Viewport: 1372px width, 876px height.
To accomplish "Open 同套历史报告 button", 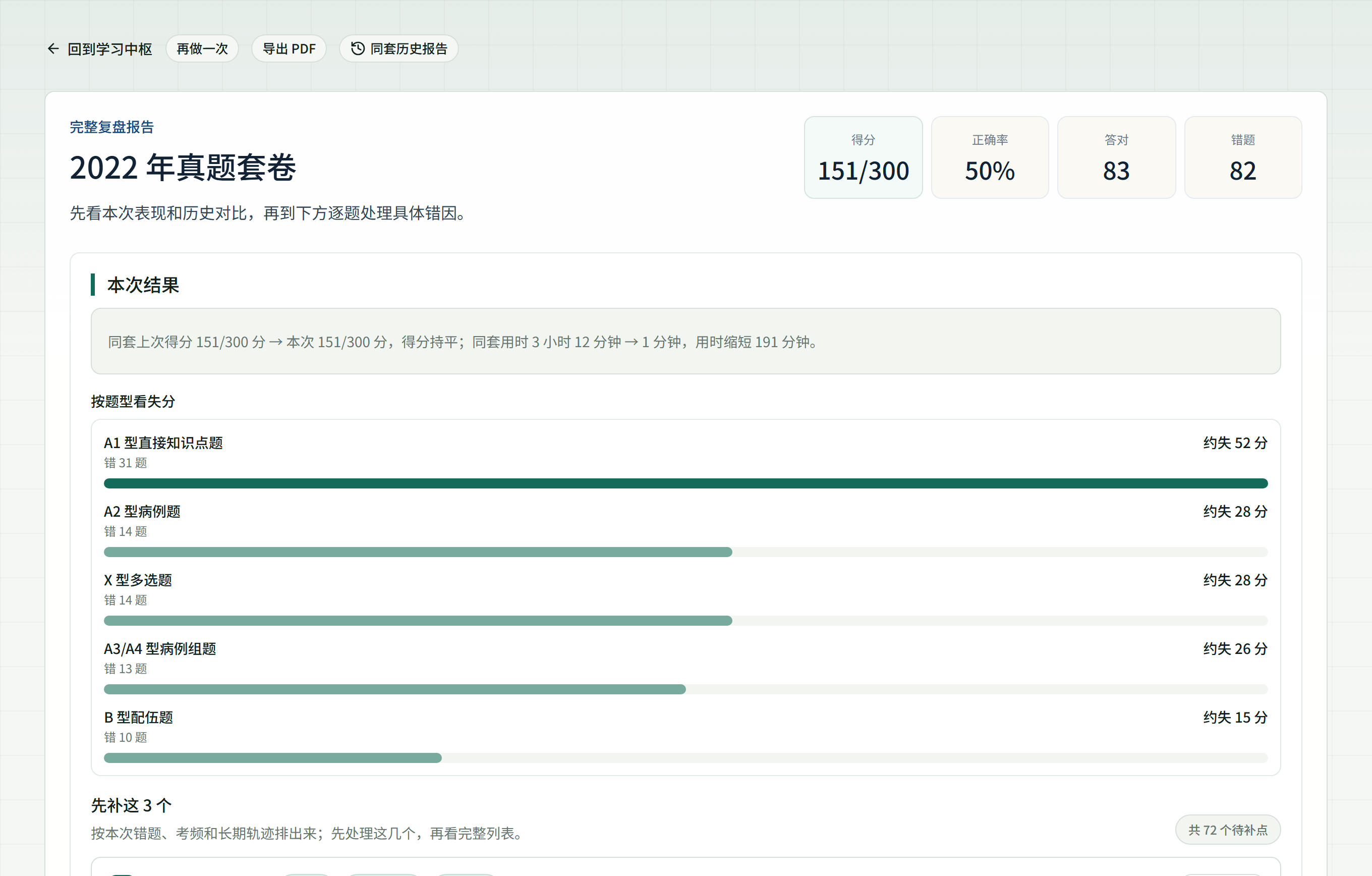I will click(x=399, y=49).
